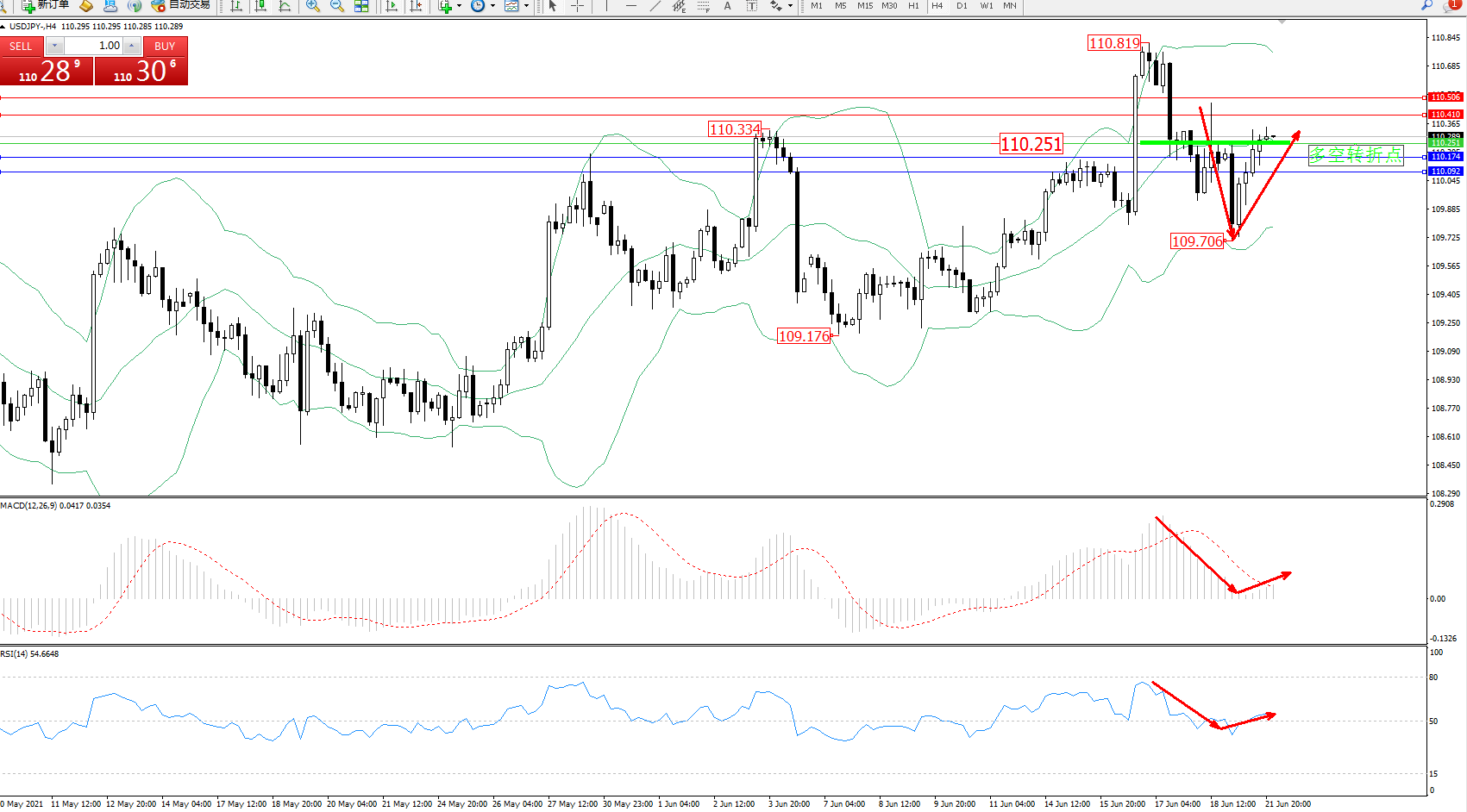Open chat notifications with red badge
The height and width of the screenshot is (812, 1467).
tap(1452, 6)
